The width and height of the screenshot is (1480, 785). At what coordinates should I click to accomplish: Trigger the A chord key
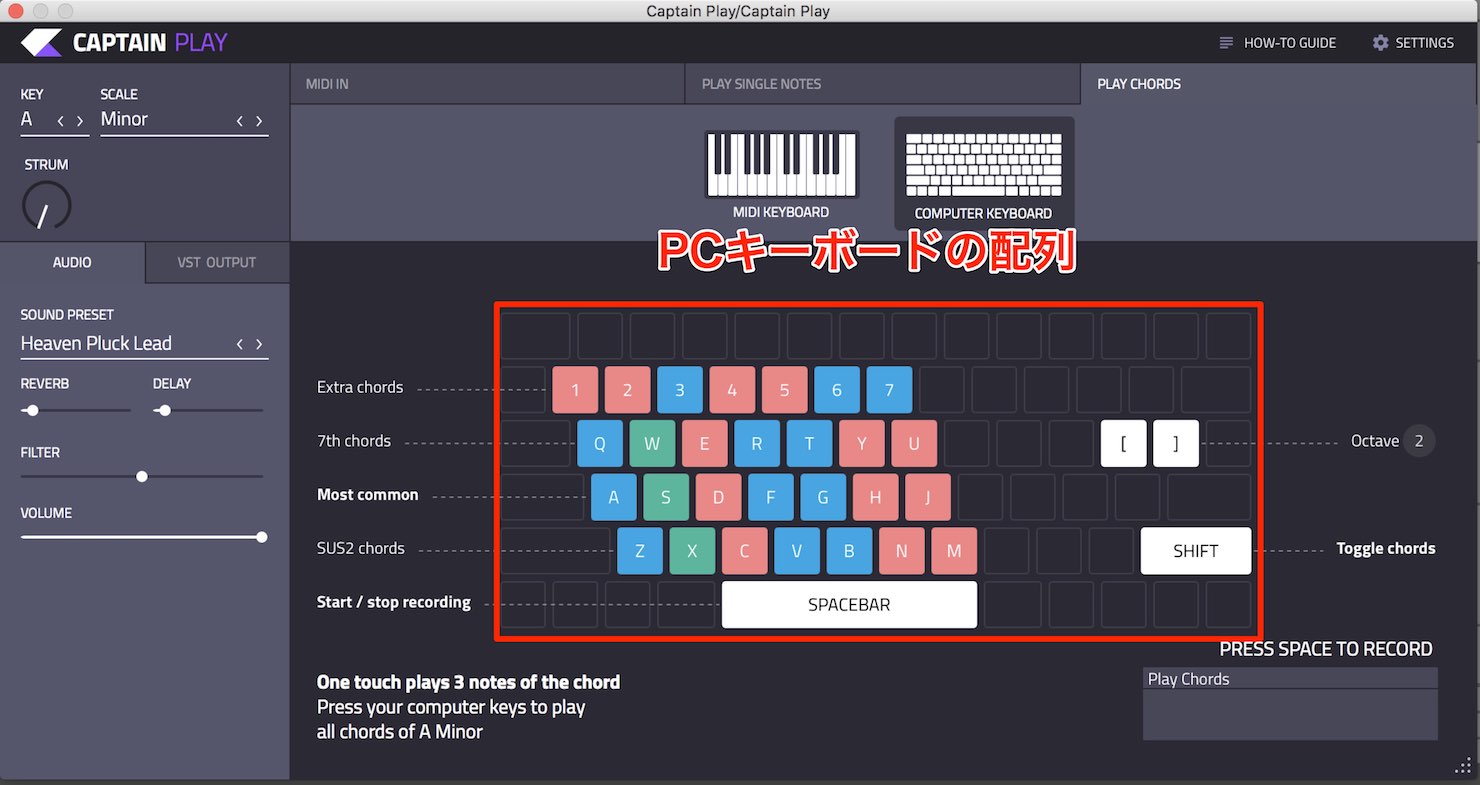614,497
